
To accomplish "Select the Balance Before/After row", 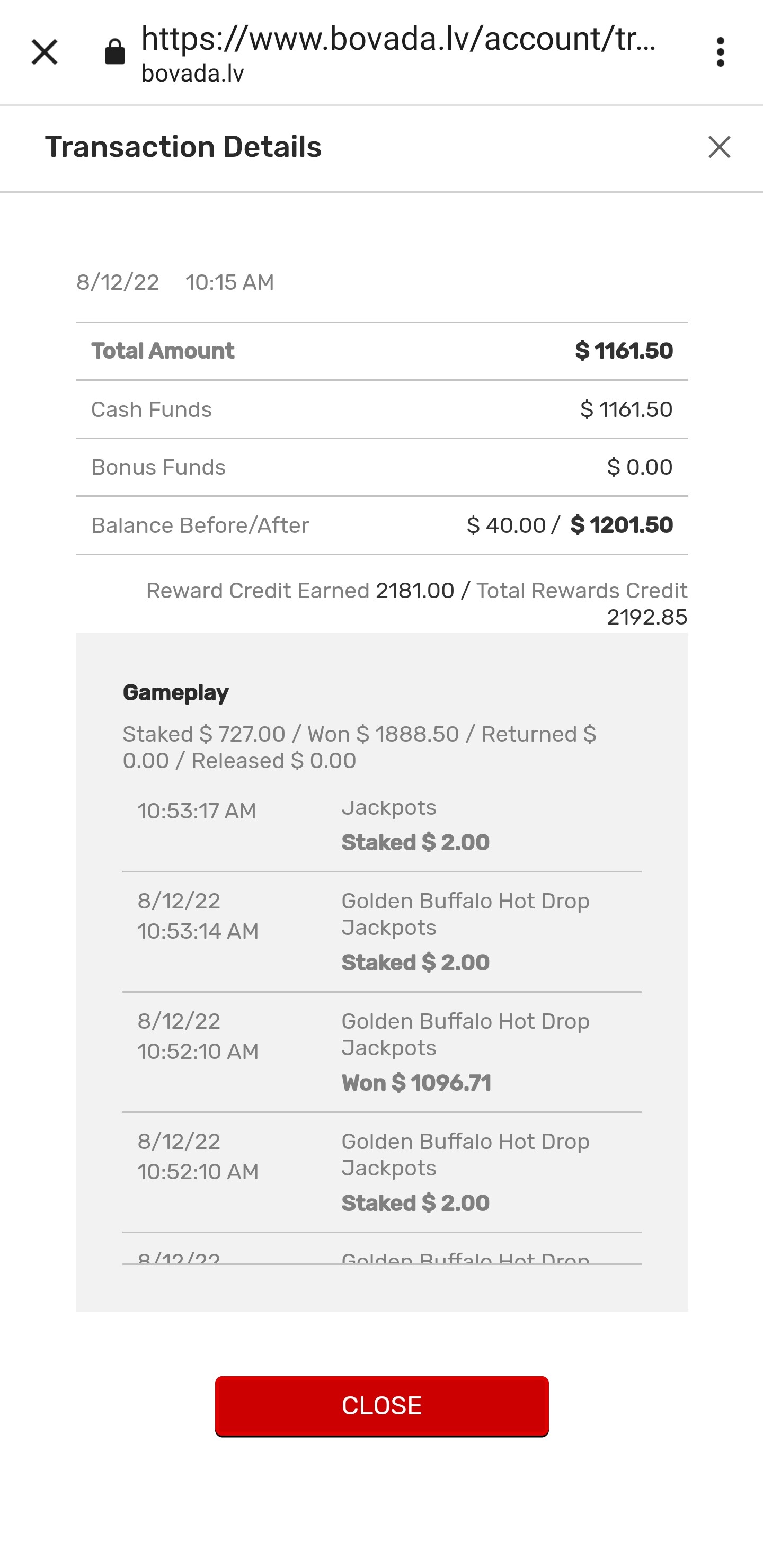I will pyautogui.click(x=382, y=525).
